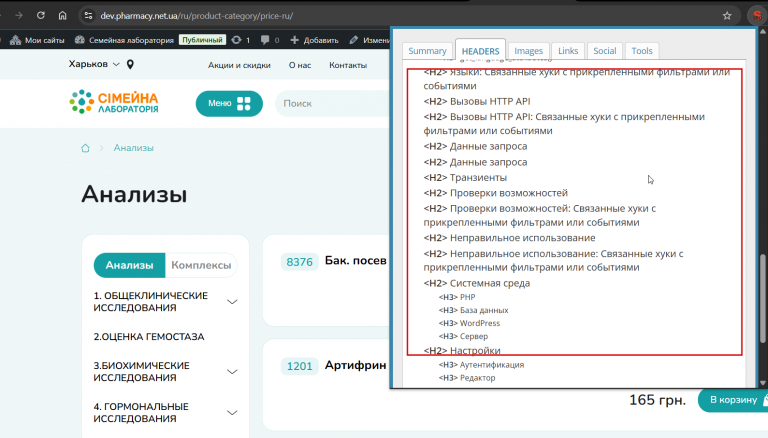Click the Сімейна лабораторія logo
Image resolution: width=768 pixels, height=438 pixels.
point(114,102)
